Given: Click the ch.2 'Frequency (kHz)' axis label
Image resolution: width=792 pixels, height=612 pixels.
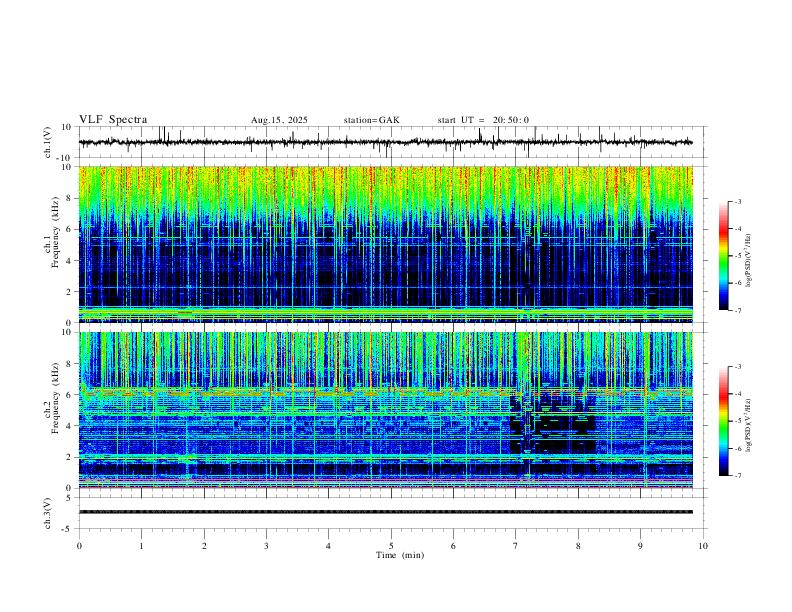Looking at the screenshot, I should [55, 397].
